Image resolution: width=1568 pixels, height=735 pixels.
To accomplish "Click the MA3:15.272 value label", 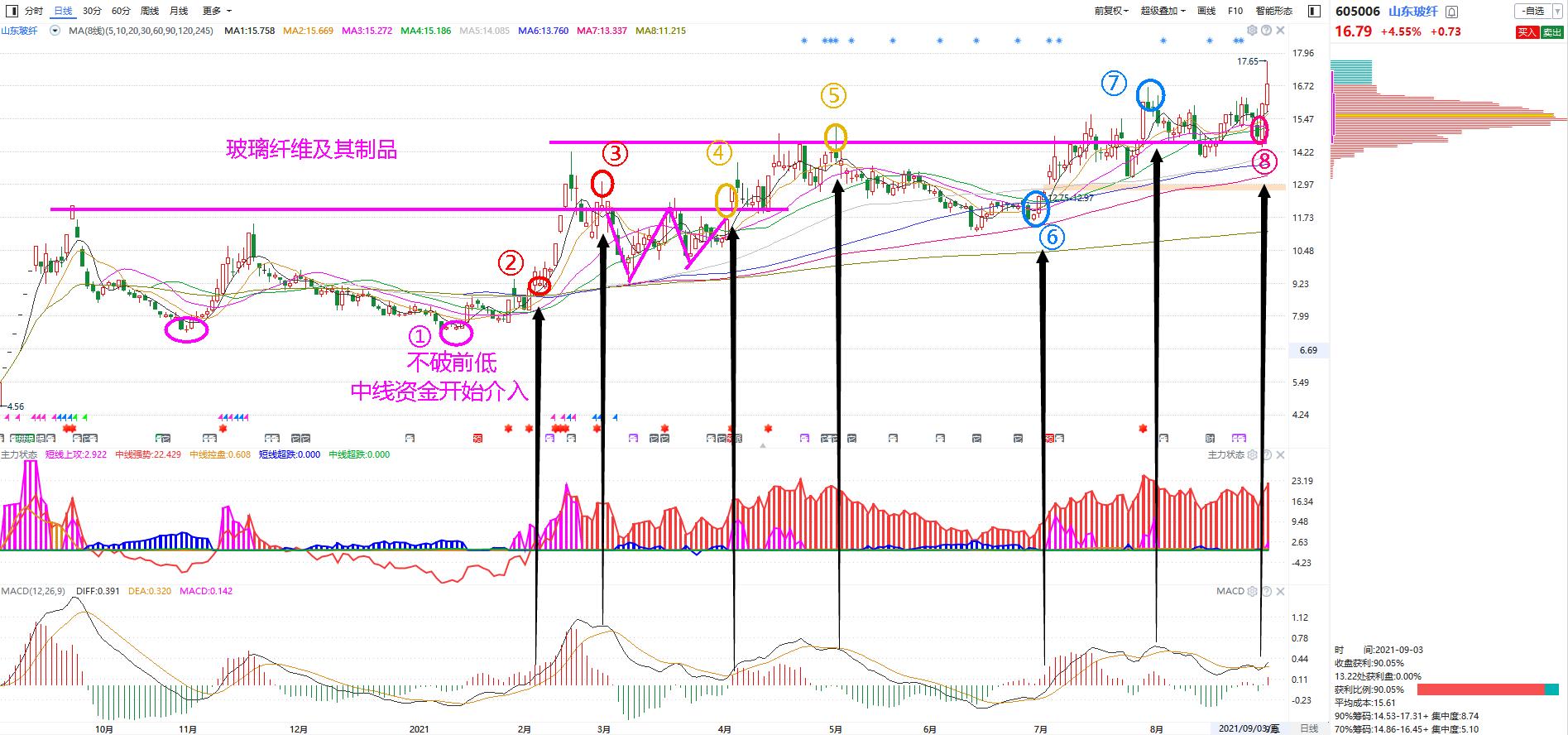I will pos(367,31).
